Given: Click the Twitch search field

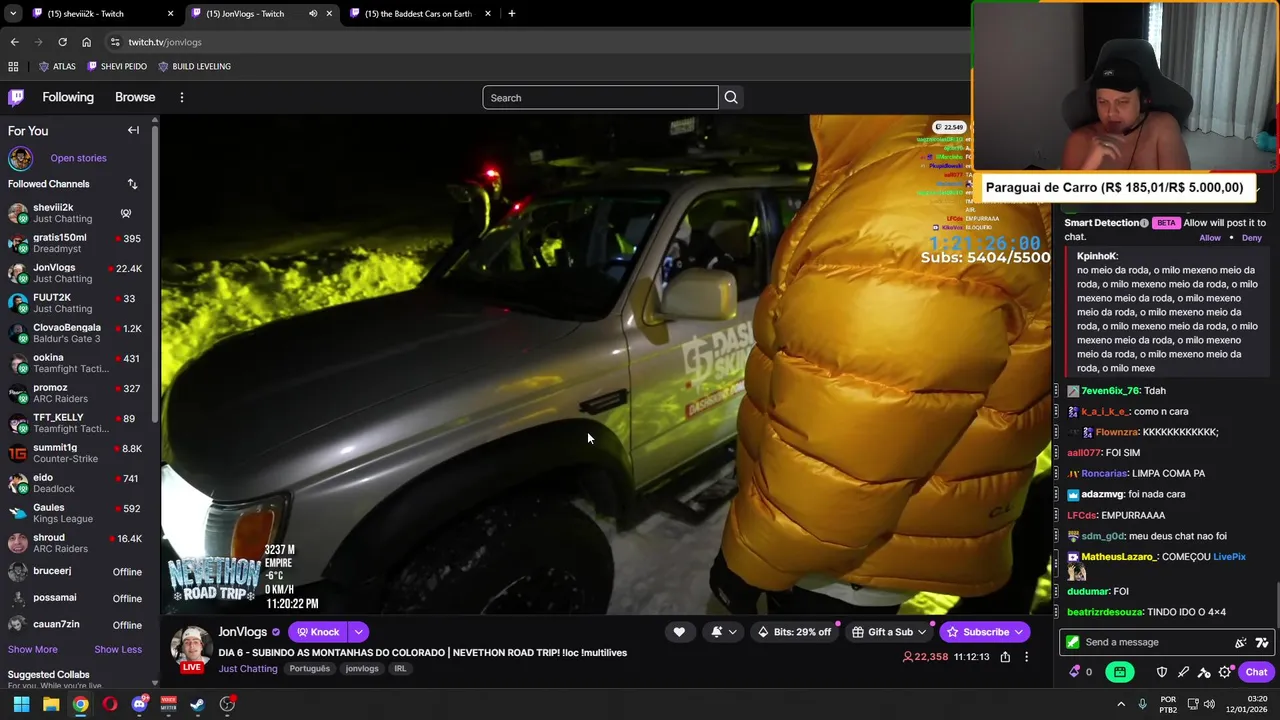Looking at the screenshot, I should 600,97.
